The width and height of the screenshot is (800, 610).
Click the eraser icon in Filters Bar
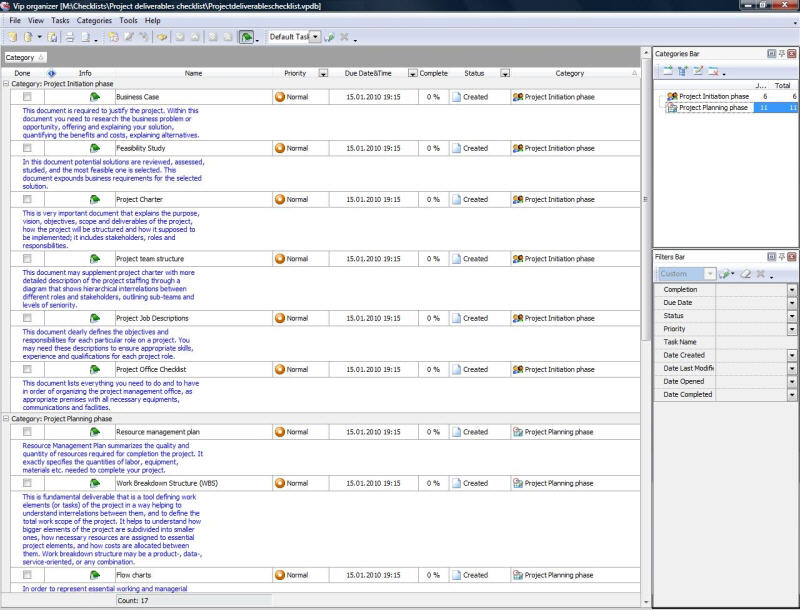[746, 274]
